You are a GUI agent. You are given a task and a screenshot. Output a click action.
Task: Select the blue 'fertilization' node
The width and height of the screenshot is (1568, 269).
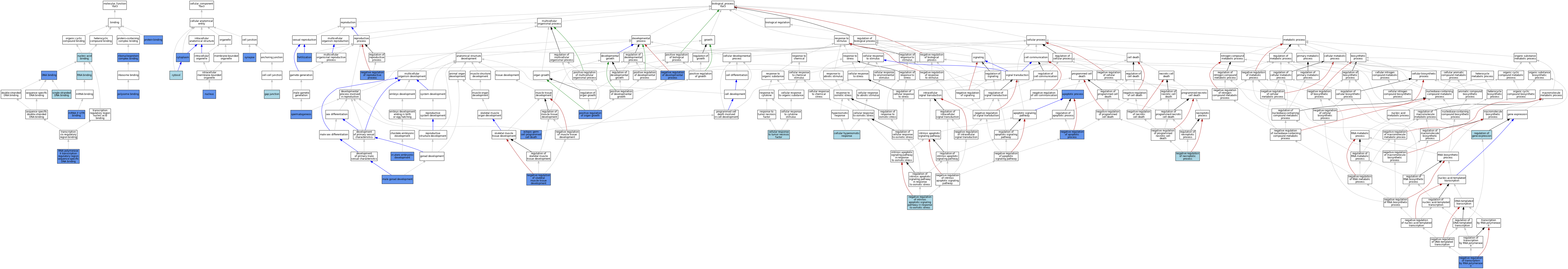click(x=304, y=57)
